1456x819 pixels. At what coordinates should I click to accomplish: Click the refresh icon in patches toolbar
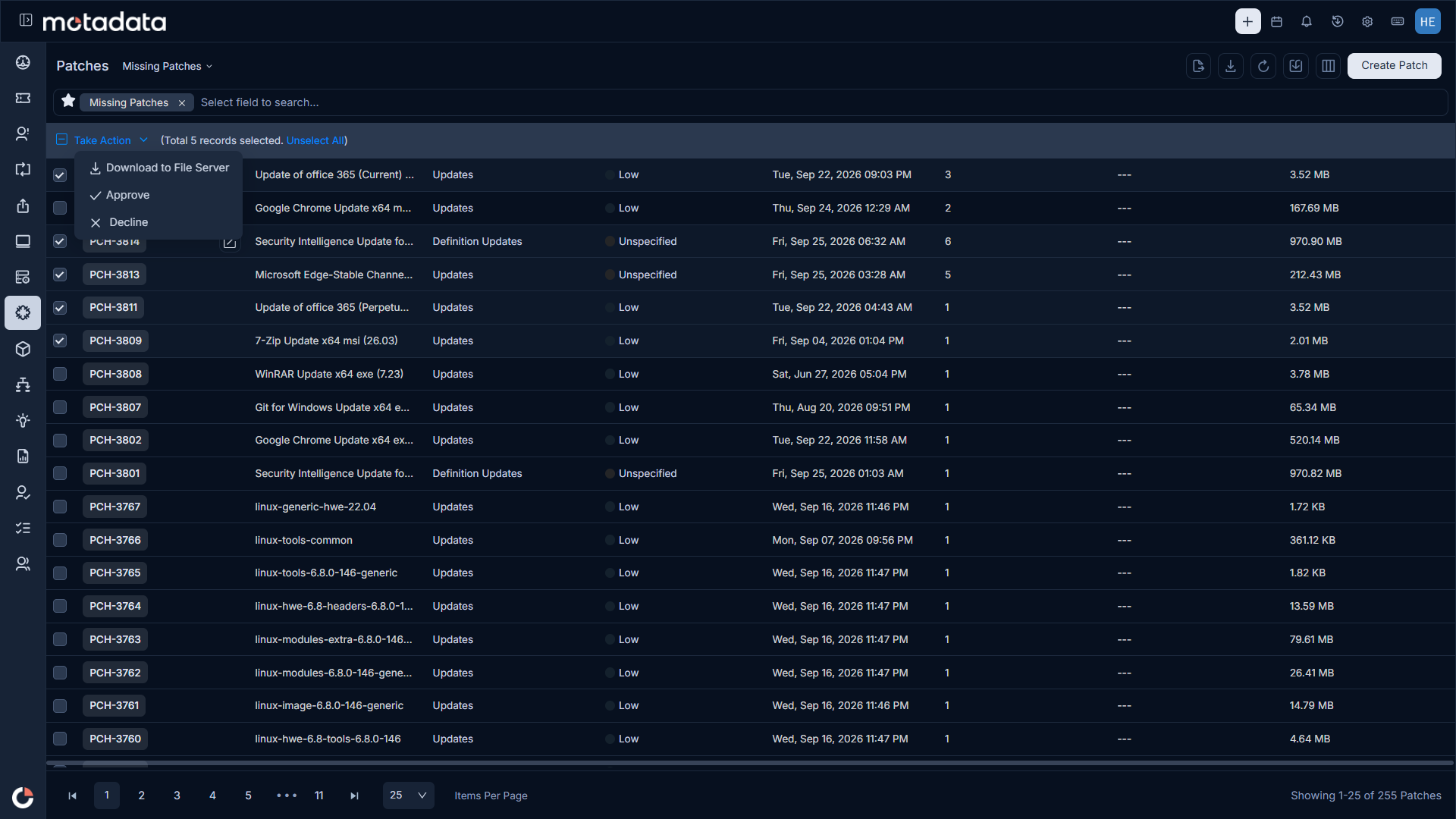[x=1263, y=66]
